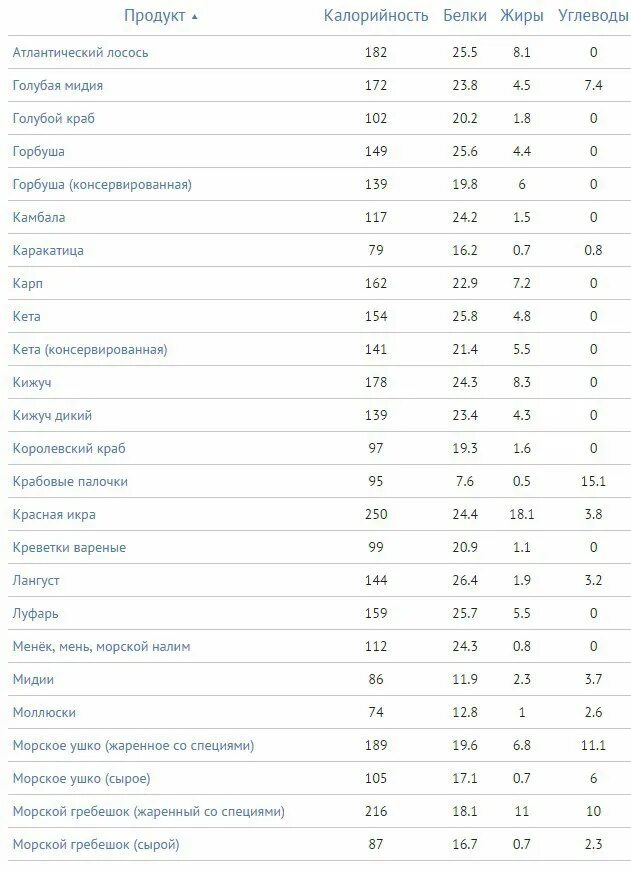Image resolution: width=631 pixels, height=872 pixels.
Task: Click the Продукт column header
Action: point(155,16)
